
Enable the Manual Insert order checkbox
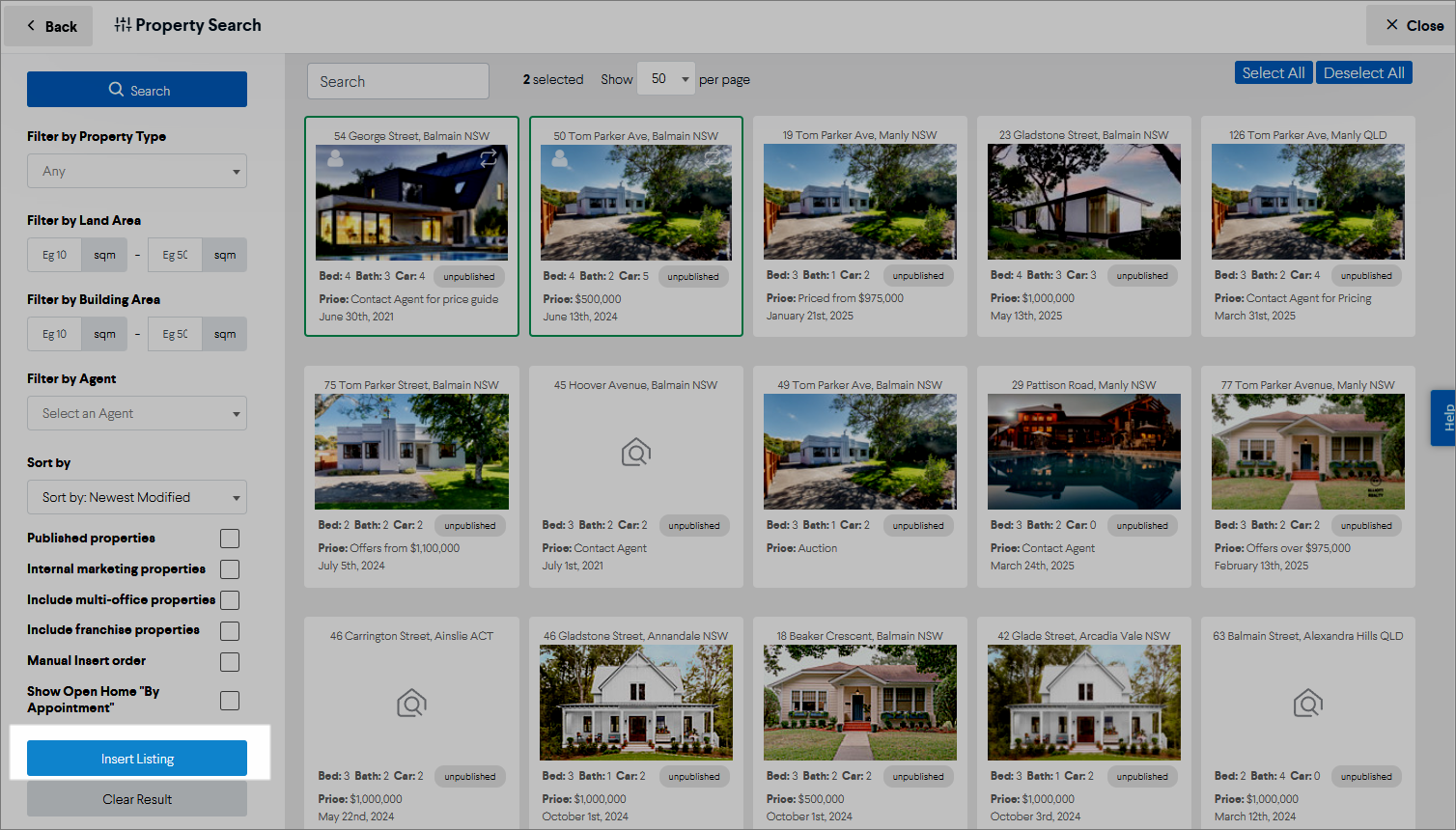pos(230,662)
